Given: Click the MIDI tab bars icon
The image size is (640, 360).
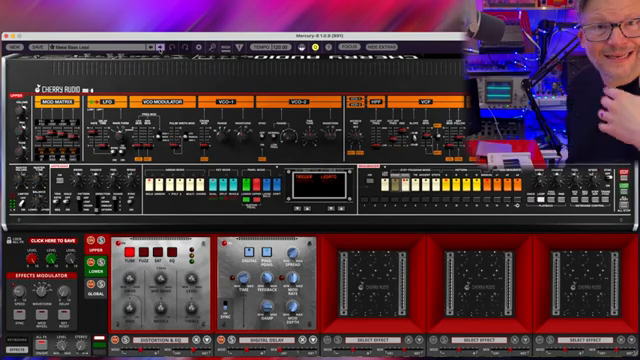Looking at the screenshot, I should (226, 48).
